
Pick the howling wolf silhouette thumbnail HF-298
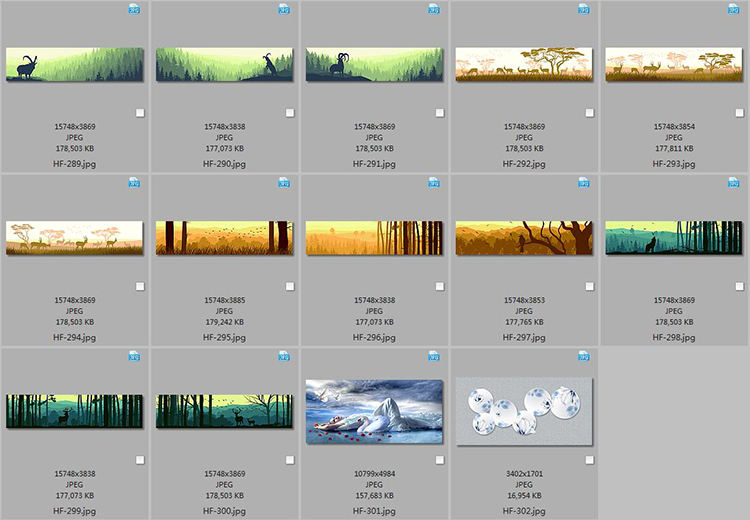click(x=674, y=238)
